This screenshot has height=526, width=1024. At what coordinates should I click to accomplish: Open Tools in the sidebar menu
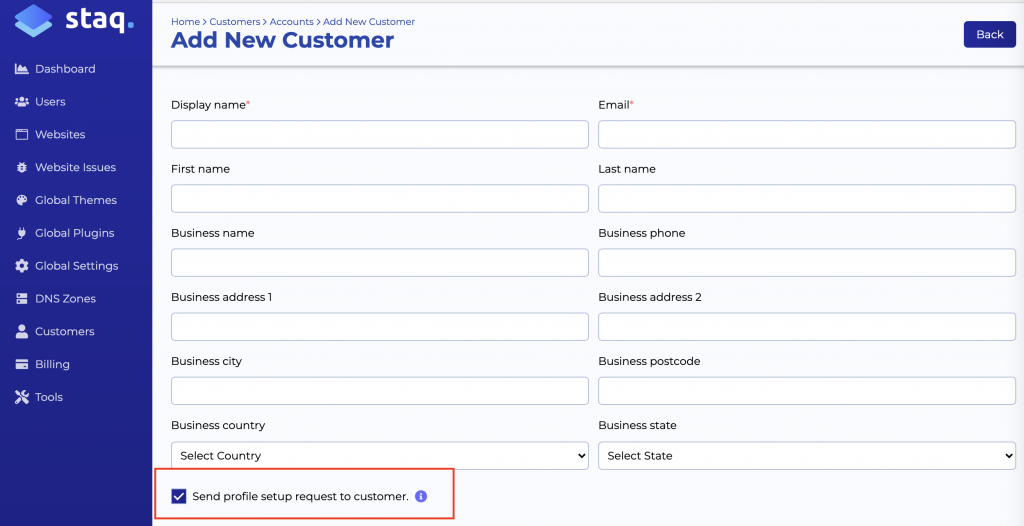click(48, 397)
